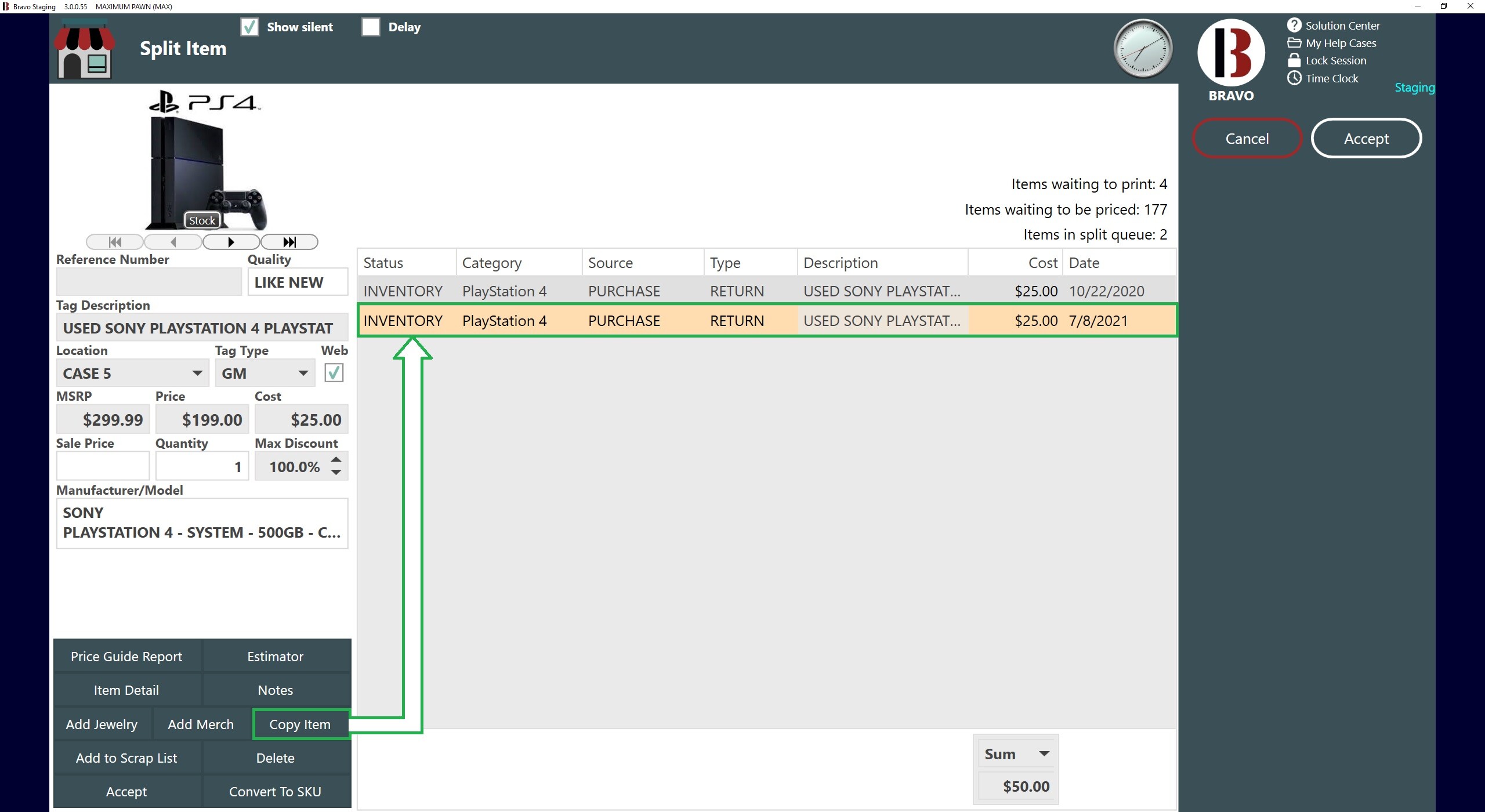The height and width of the screenshot is (812, 1485).
Task: Click the Quality LIKE NEW field
Action: 298,282
